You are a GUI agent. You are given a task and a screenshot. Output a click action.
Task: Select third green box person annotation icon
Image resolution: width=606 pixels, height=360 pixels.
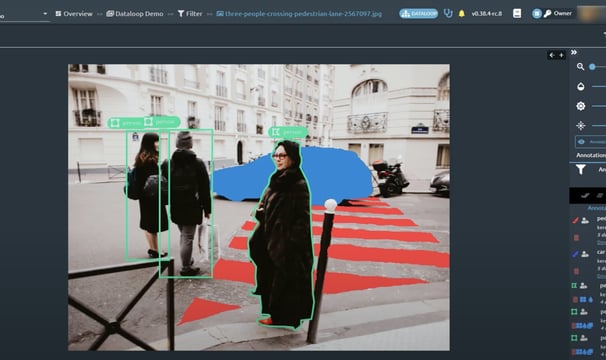click(574, 338)
